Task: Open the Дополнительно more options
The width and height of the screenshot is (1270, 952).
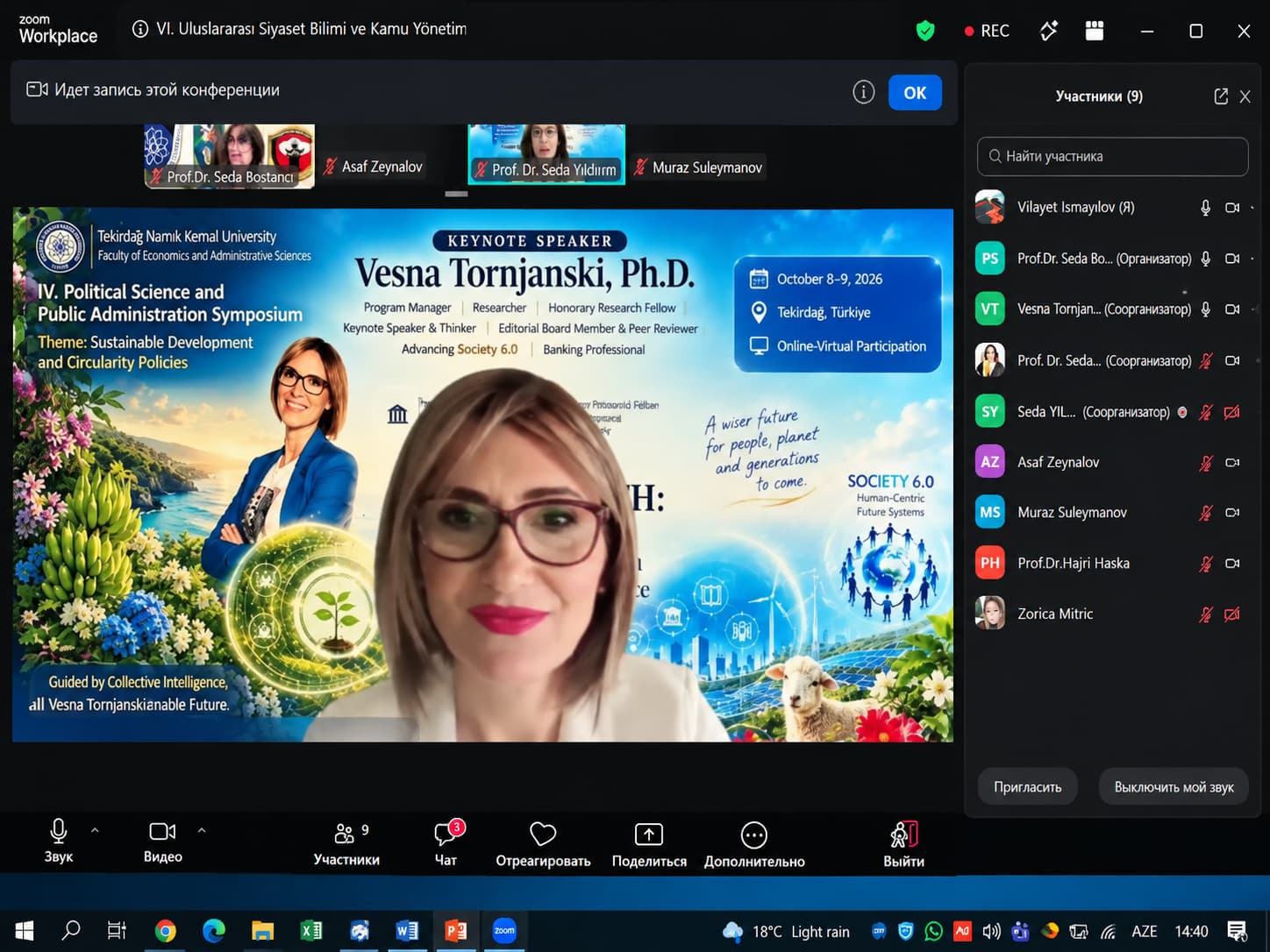Action: (x=754, y=843)
